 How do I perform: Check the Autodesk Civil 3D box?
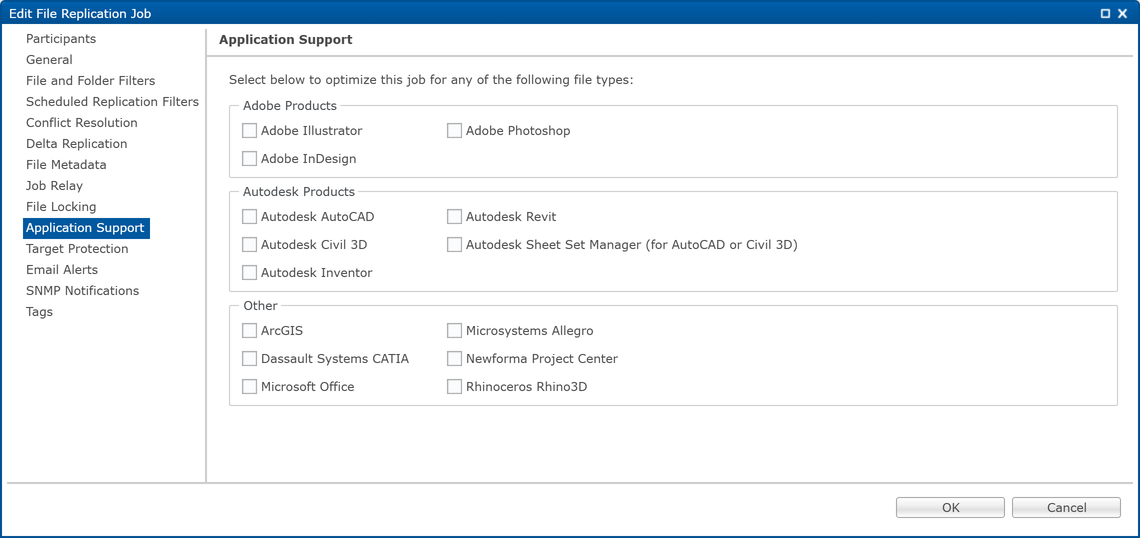tap(249, 245)
